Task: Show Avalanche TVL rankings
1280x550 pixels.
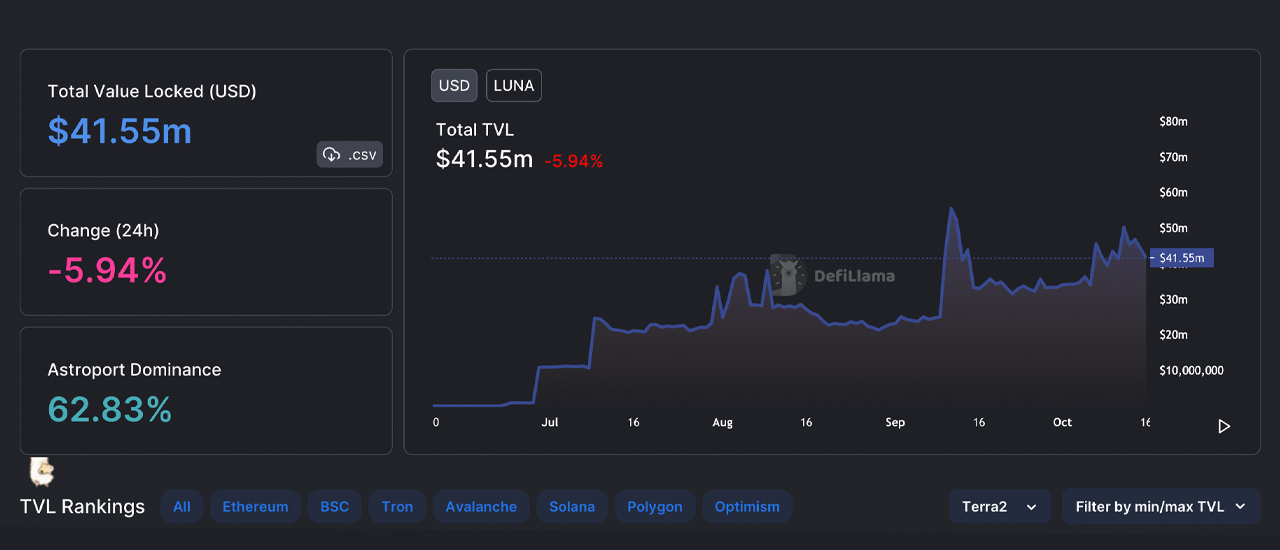Action: click(481, 507)
